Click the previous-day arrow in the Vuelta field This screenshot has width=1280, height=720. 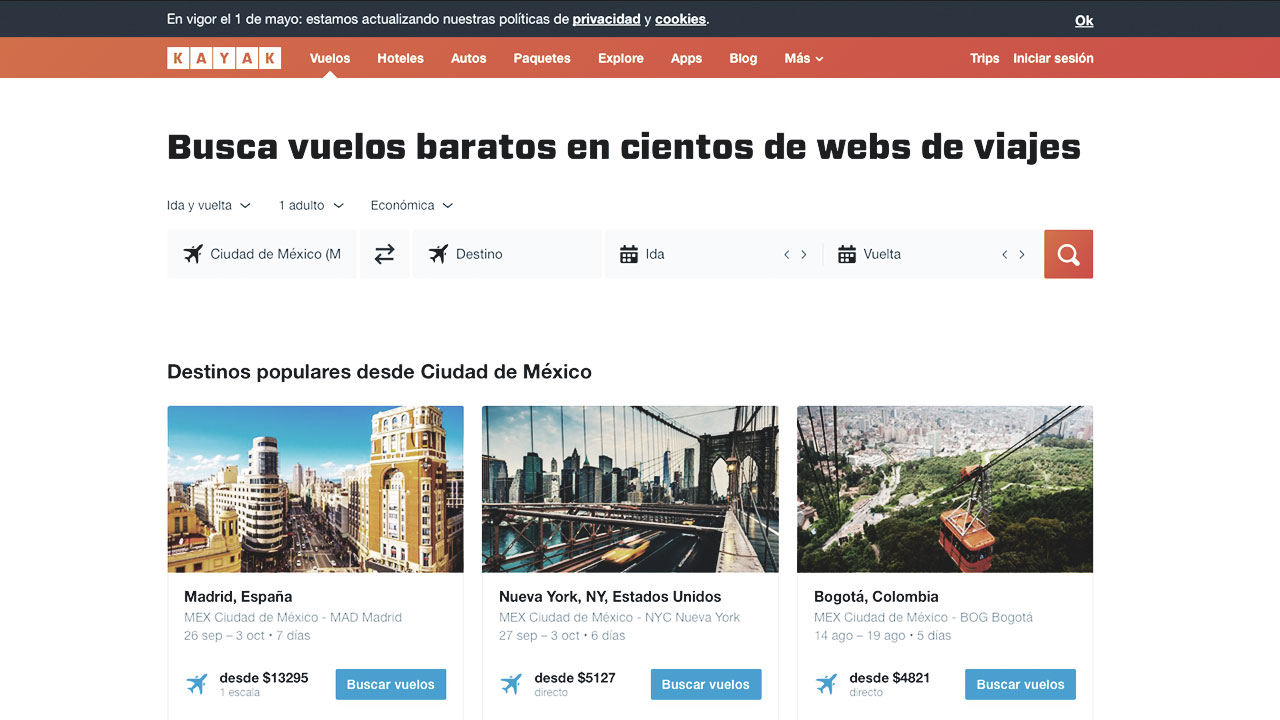tap(1004, 255)
